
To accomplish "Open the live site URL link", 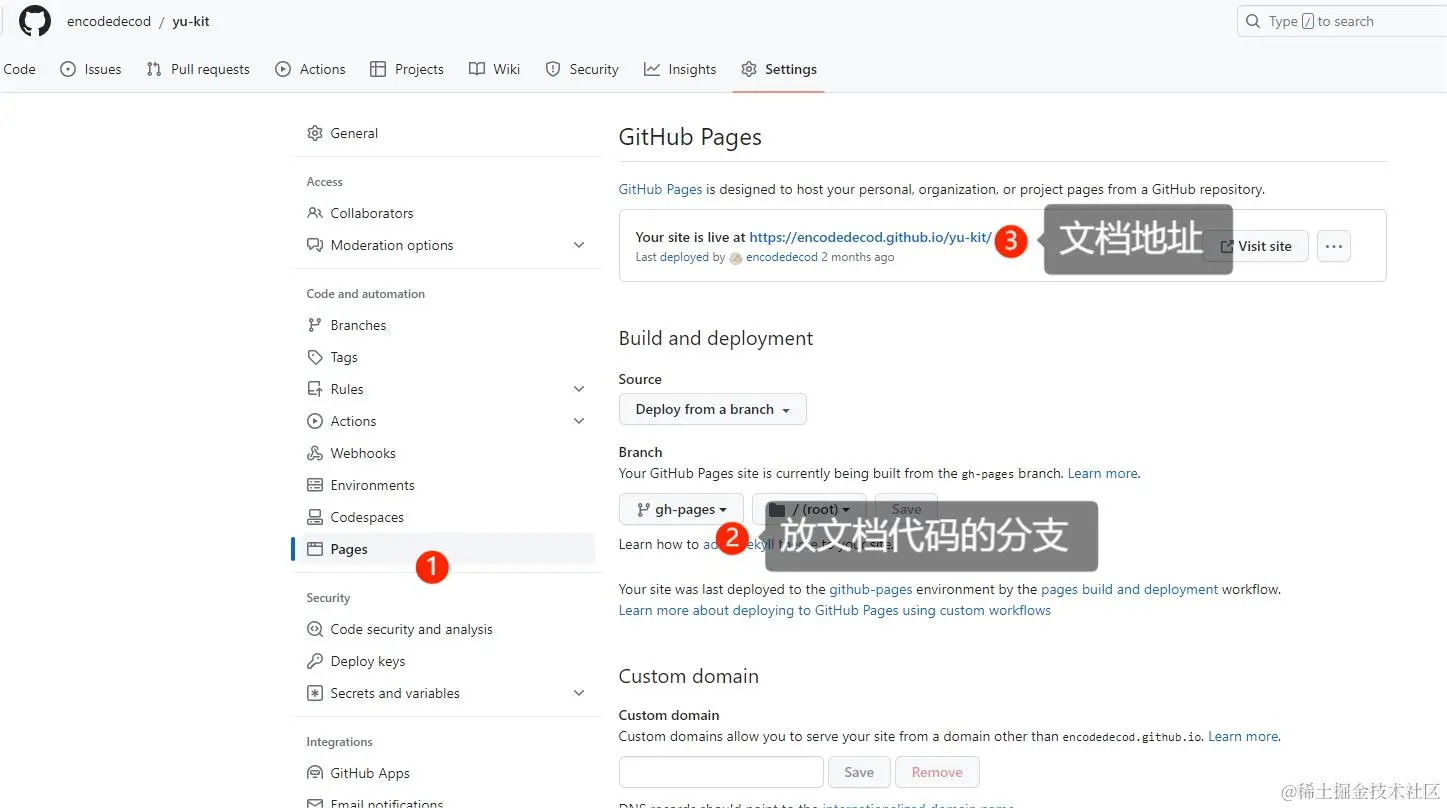I will point(870,237).
